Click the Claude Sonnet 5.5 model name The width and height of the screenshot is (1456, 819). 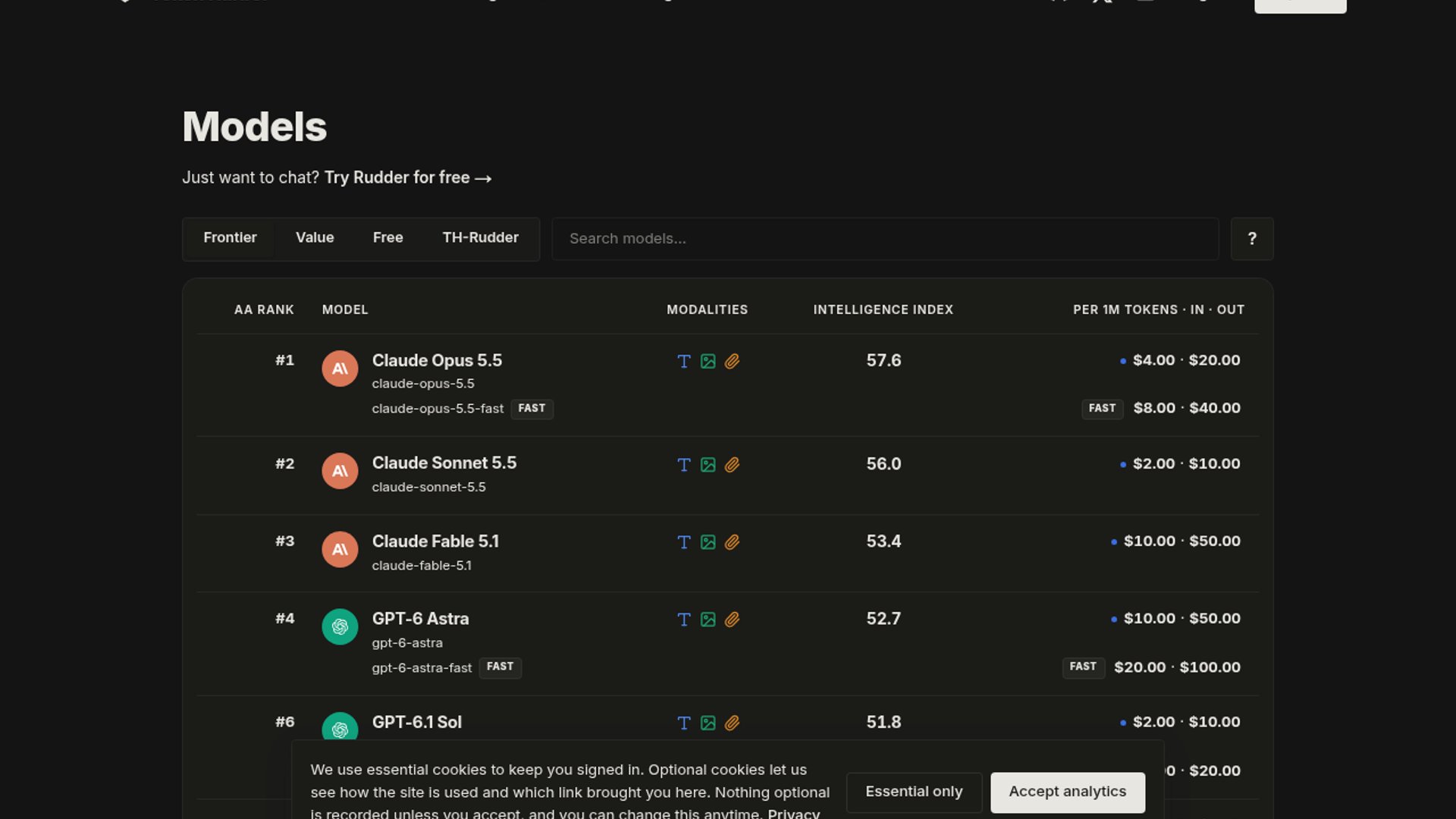(x=444, y=463)
